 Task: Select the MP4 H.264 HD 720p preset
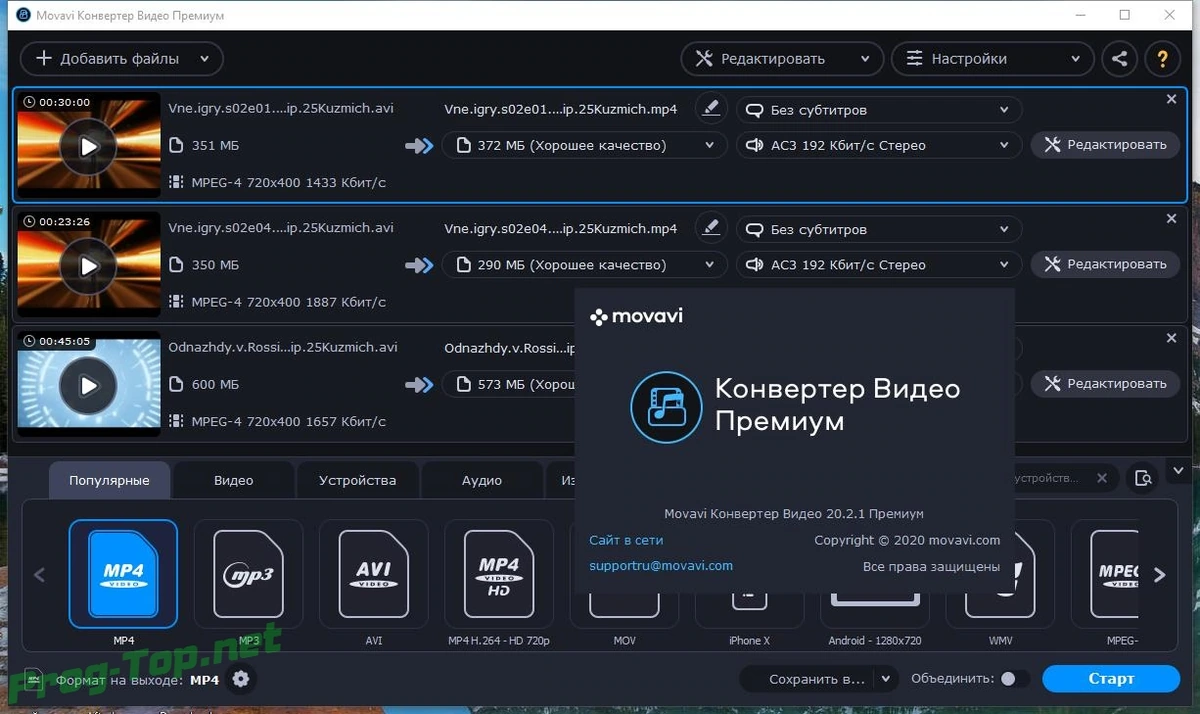(499, 574)
